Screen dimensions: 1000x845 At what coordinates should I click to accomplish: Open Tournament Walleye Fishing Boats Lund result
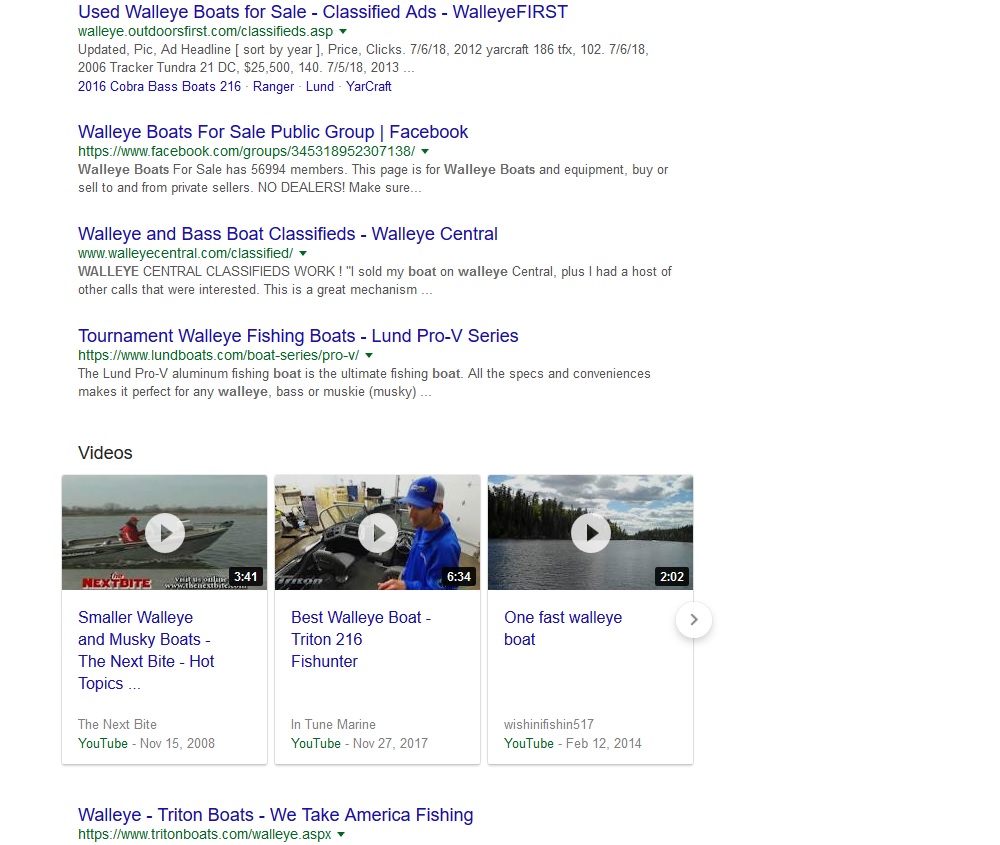point(298,336)
